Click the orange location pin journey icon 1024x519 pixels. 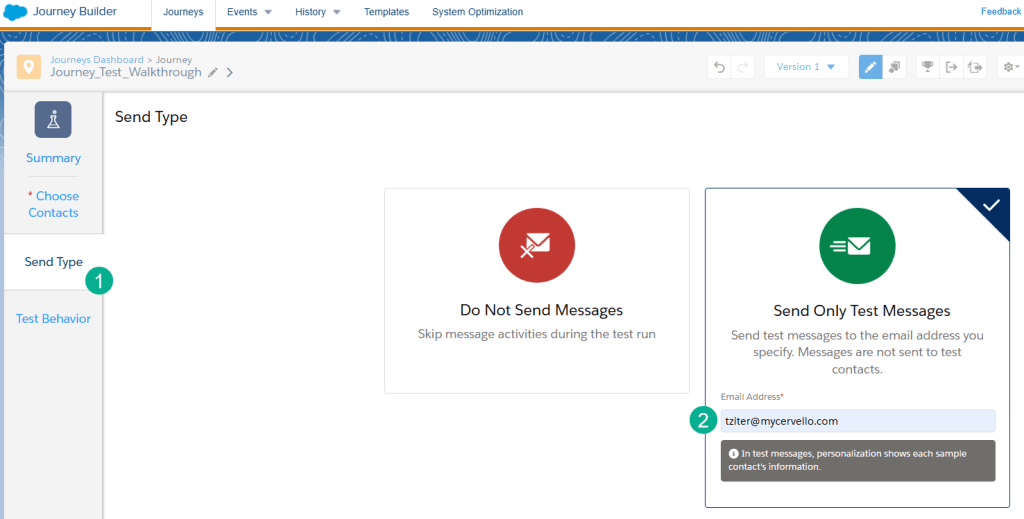tap(29, 66)
